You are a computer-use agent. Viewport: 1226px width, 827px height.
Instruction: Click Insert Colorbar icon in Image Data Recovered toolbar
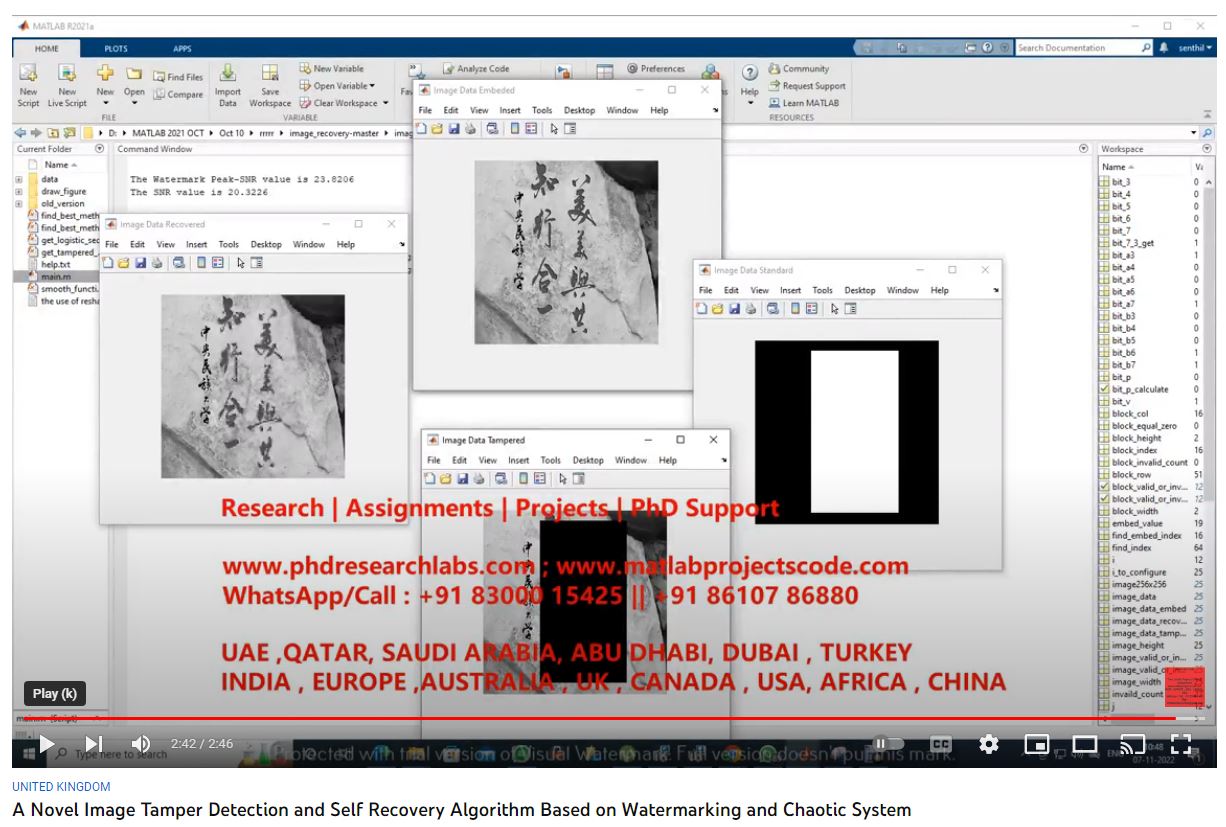tap(202, 262)
